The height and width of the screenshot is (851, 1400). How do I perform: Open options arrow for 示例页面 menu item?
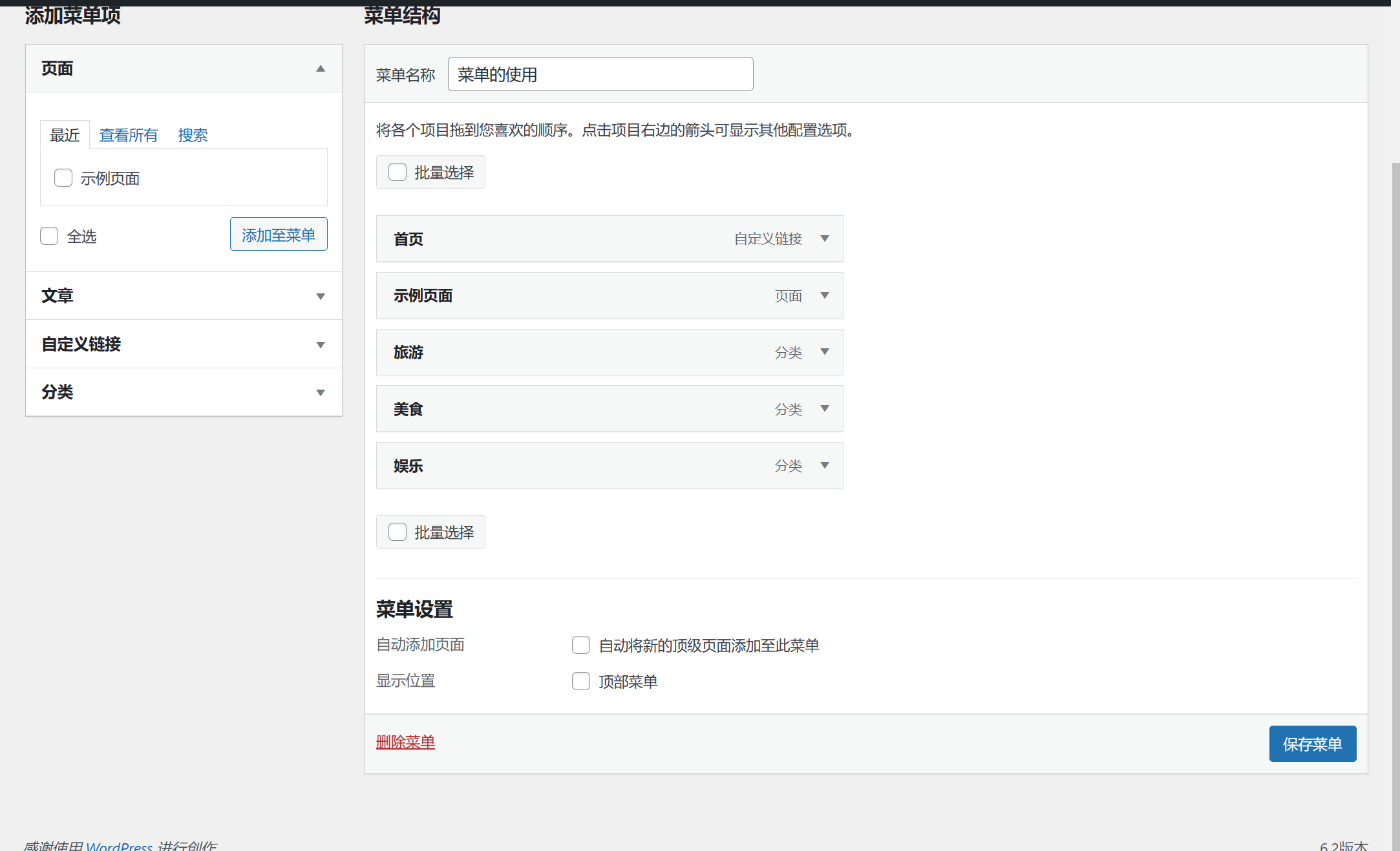pos(825,295)
